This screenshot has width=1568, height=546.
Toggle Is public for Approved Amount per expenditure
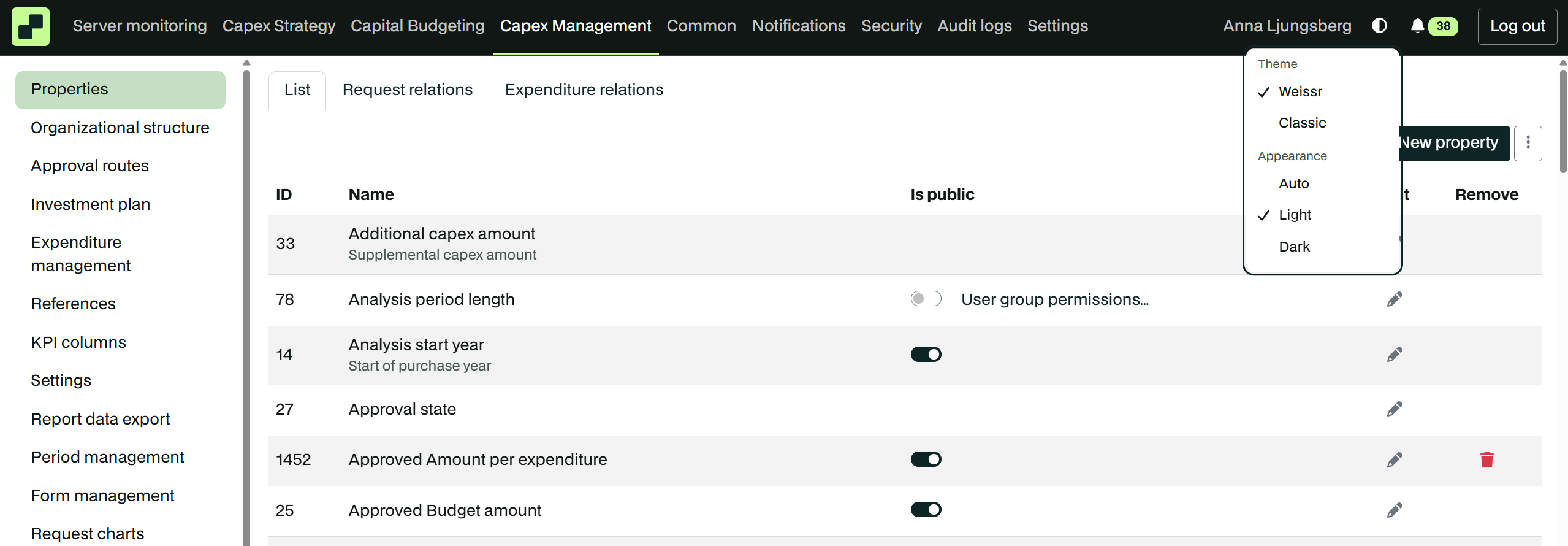[x=926, y=459]
